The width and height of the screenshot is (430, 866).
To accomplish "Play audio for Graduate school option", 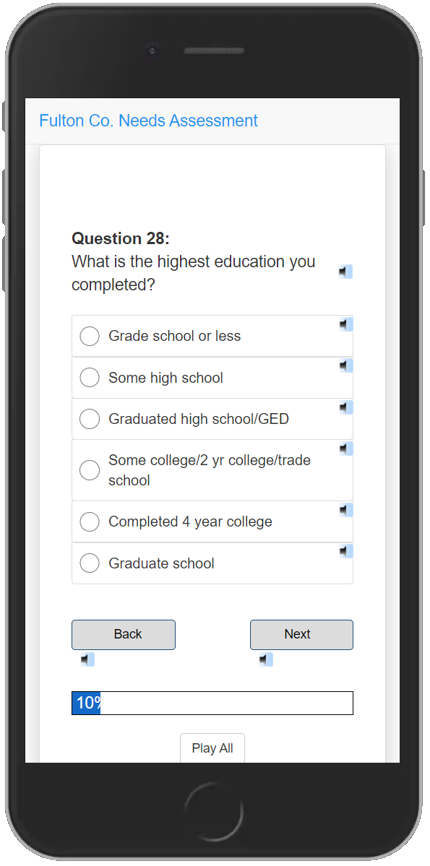I will (346, 551).
